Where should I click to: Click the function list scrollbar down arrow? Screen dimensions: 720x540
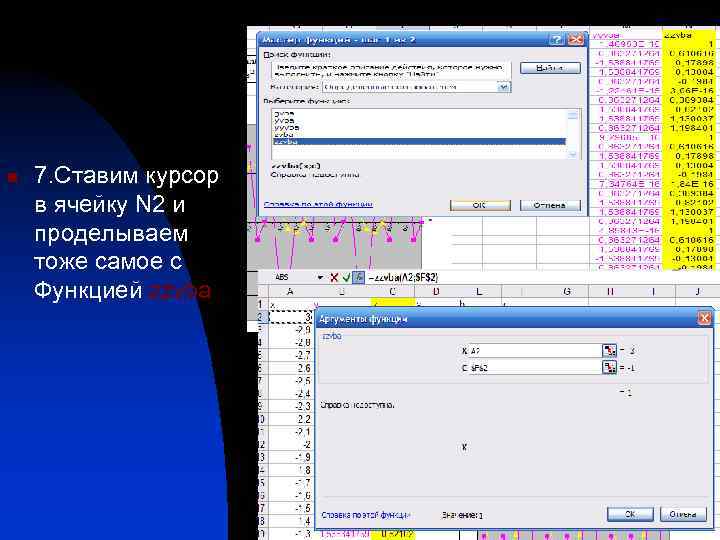pos(573,154)
